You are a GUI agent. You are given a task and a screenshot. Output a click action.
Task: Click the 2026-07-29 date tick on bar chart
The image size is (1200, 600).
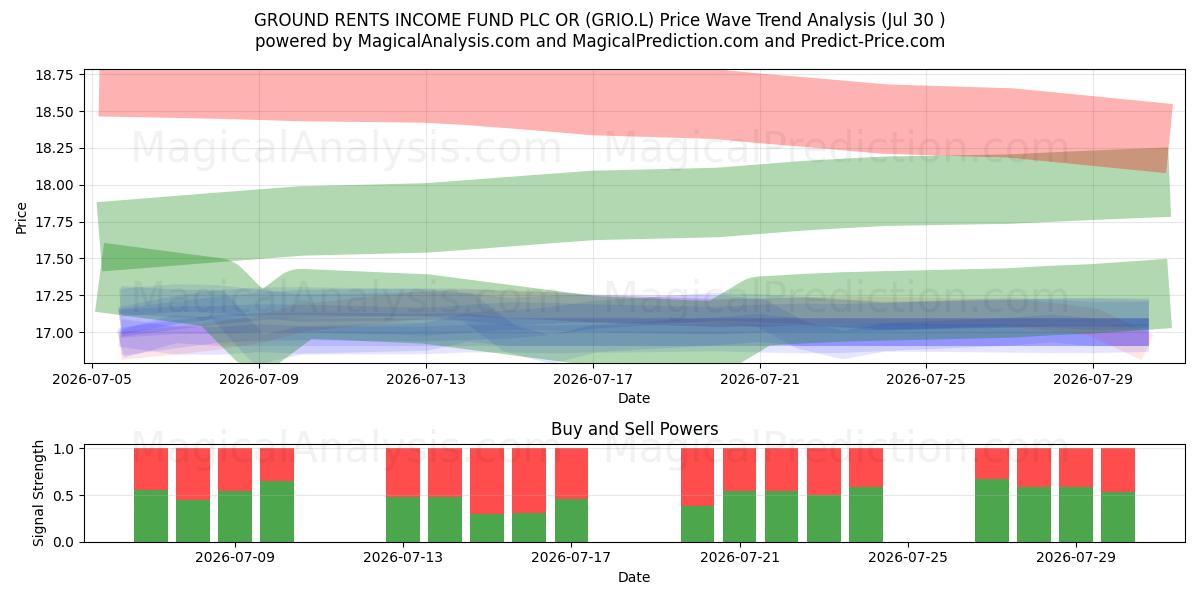[1076, 558]
